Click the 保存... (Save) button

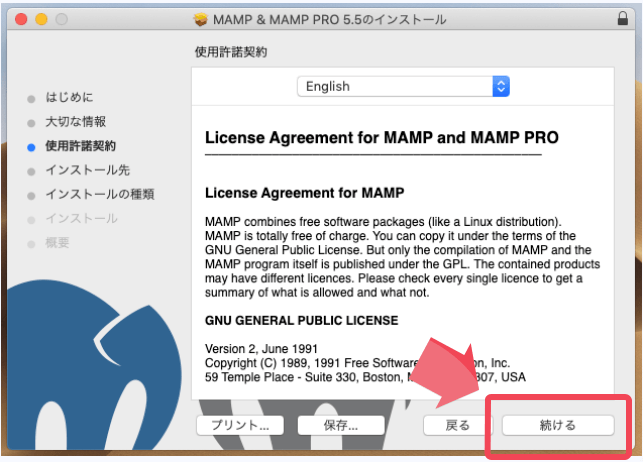(x=341, y=425)
